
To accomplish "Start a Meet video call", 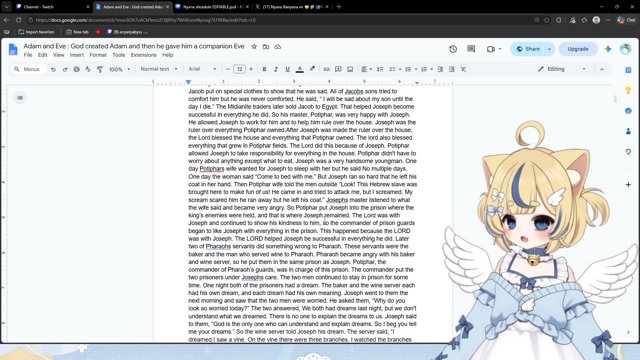I will 491,49.
